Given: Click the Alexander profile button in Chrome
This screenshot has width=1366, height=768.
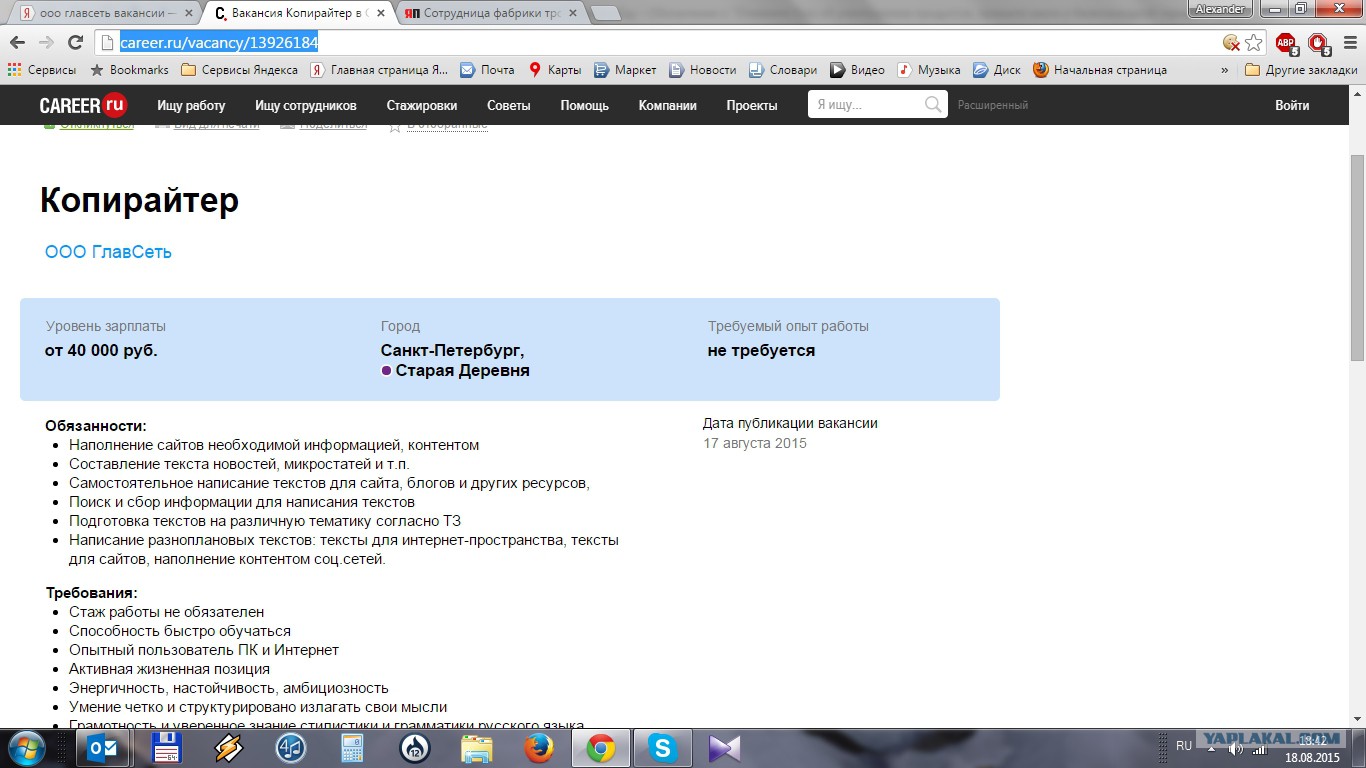Looking at the screenshot, I should point(1219,9).
